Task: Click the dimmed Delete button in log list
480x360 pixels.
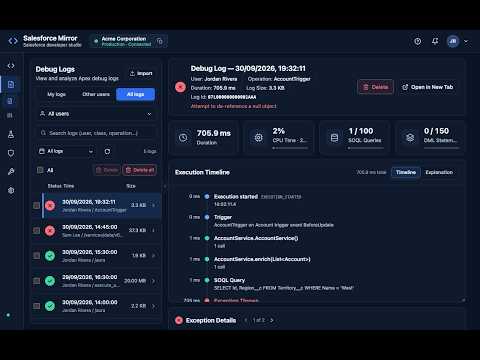Action: (107, 170)
